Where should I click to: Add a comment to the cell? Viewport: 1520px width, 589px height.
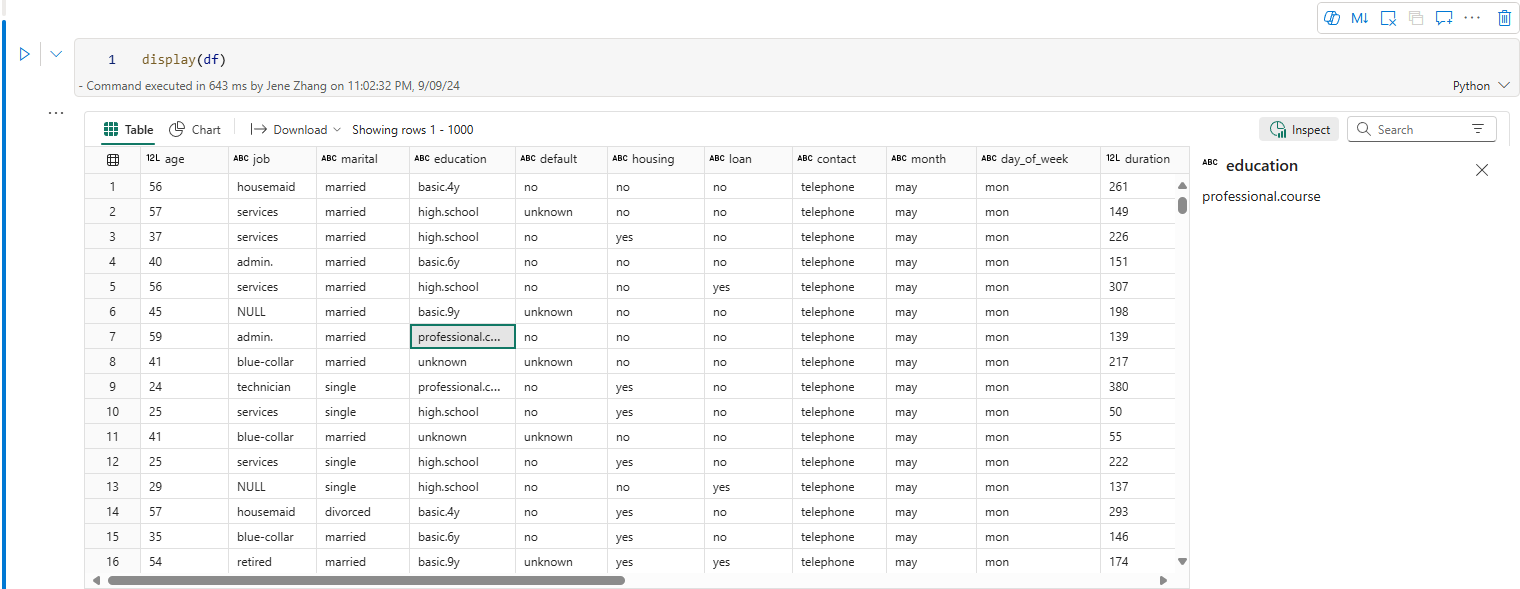point(1444,18)
